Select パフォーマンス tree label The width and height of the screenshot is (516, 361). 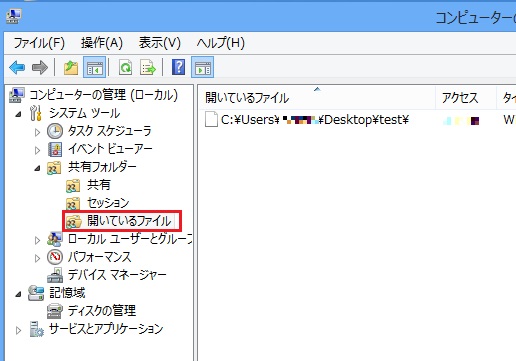(x=99, y=257)
